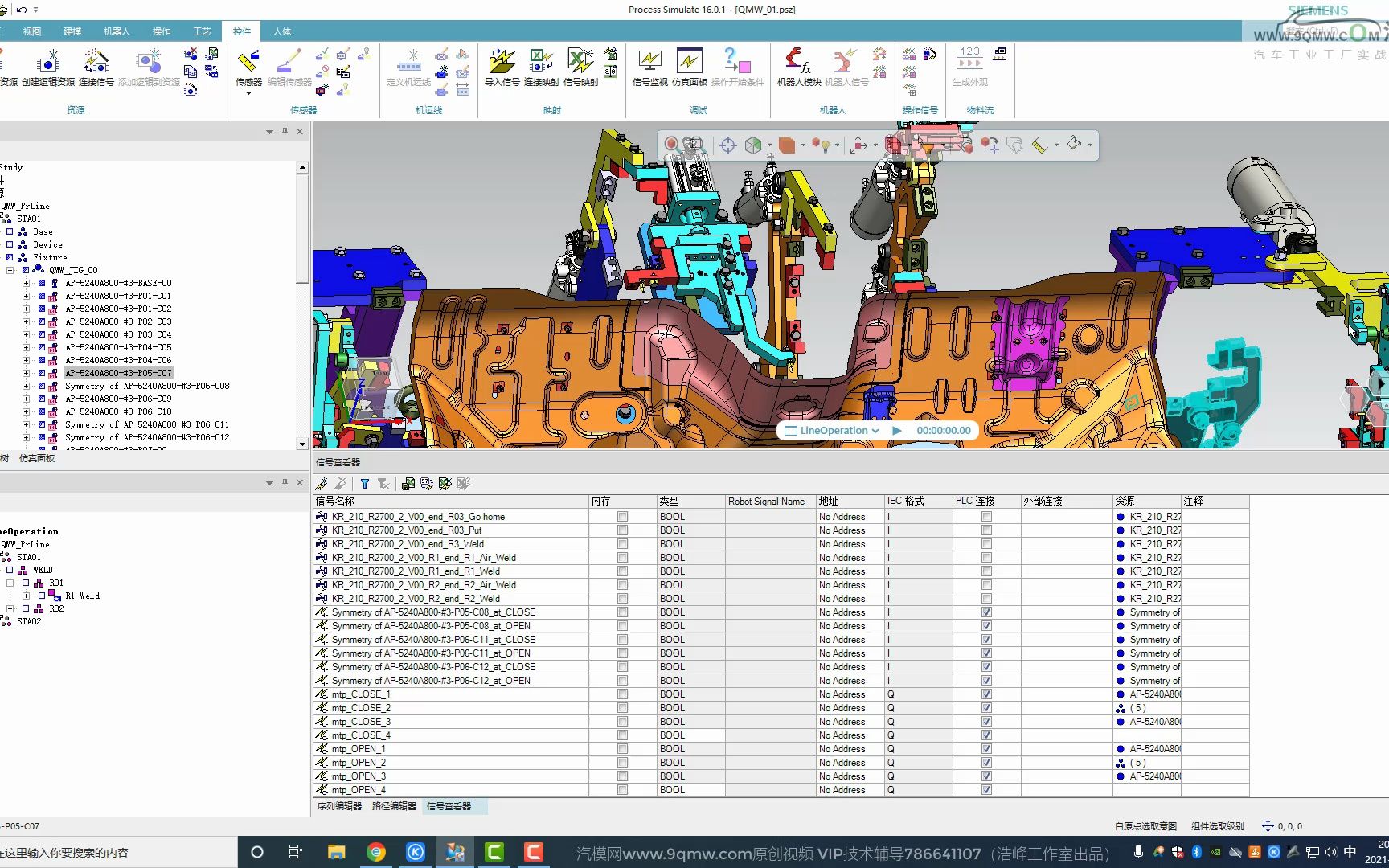Untick PLC 连接 checkbox for mtp_CLOSE_1
The width and height of the screenshot is (1389, 868).
click(986, 694)
